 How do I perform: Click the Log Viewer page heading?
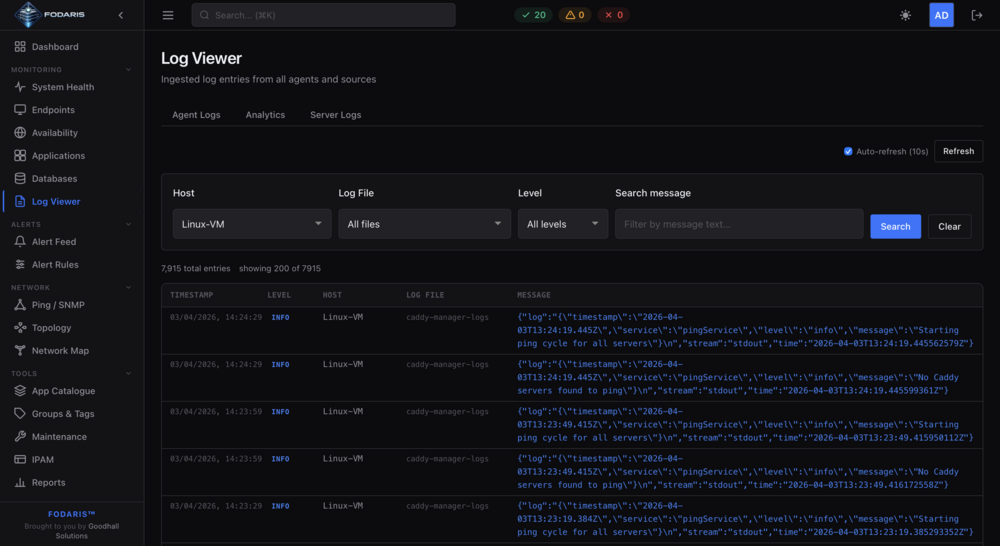pyautogui.click(x=202, y=58)
